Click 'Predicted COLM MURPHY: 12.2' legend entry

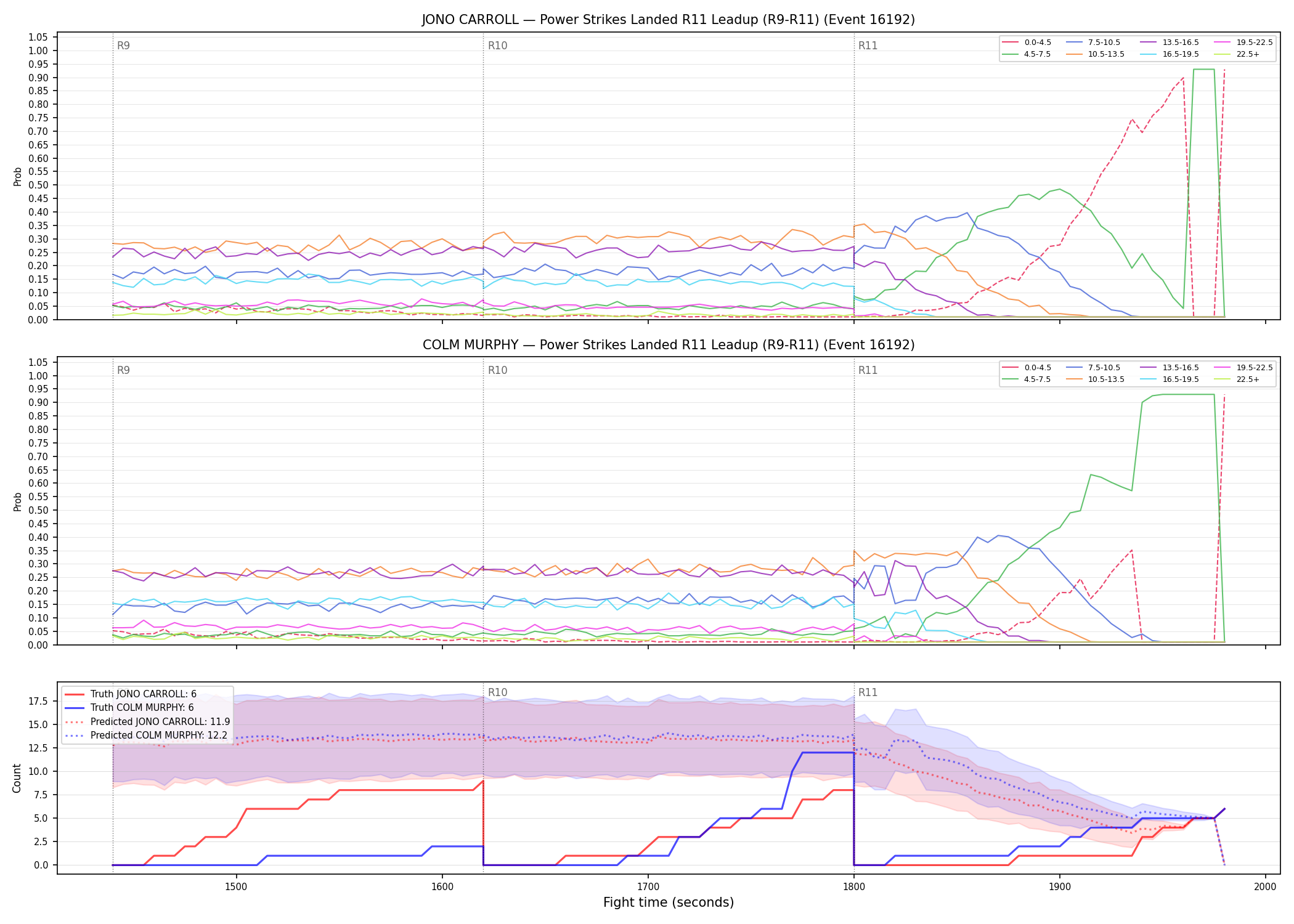point(146,736)
